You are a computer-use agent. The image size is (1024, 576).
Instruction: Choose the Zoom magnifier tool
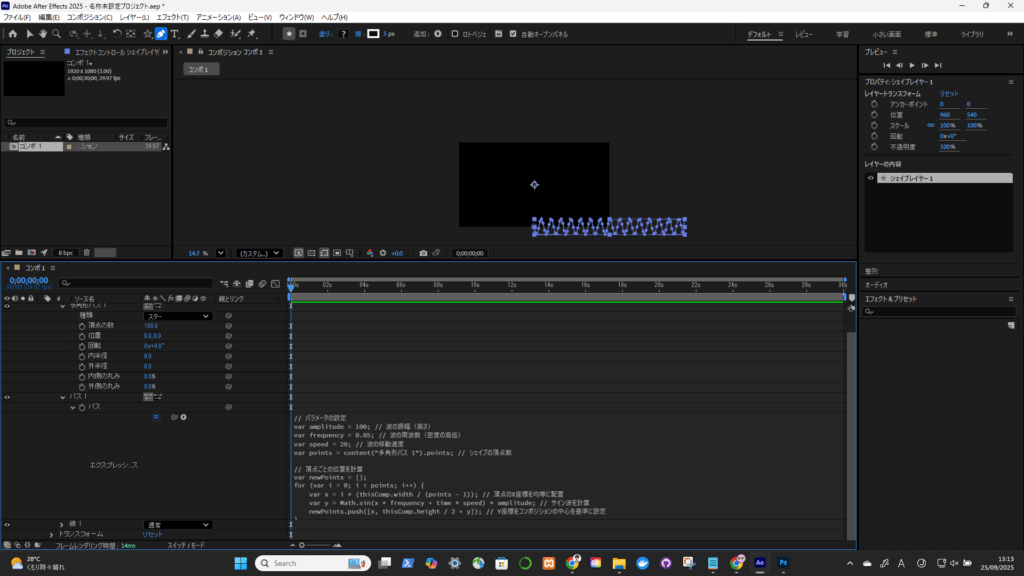56,33
